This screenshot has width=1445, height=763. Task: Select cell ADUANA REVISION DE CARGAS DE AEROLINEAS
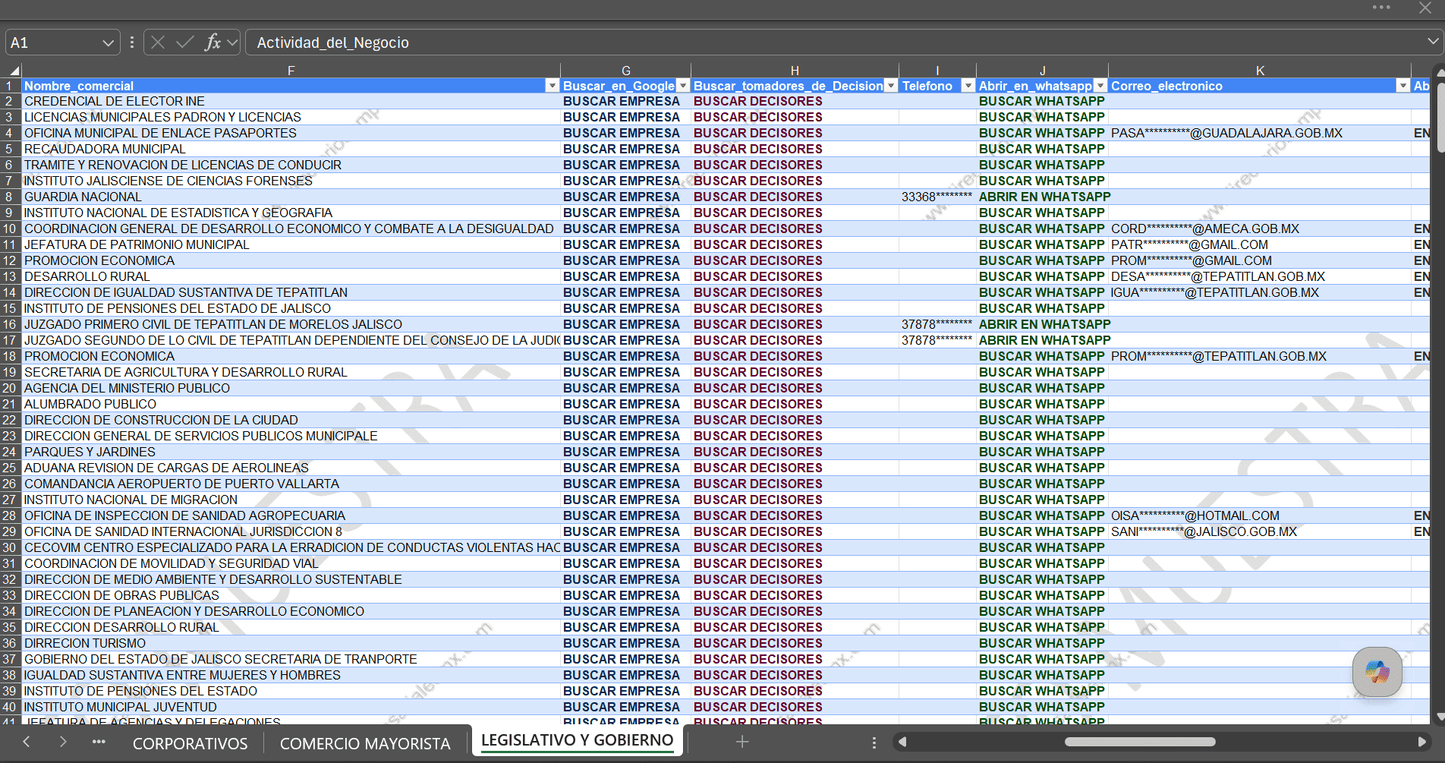coord(291,468)
